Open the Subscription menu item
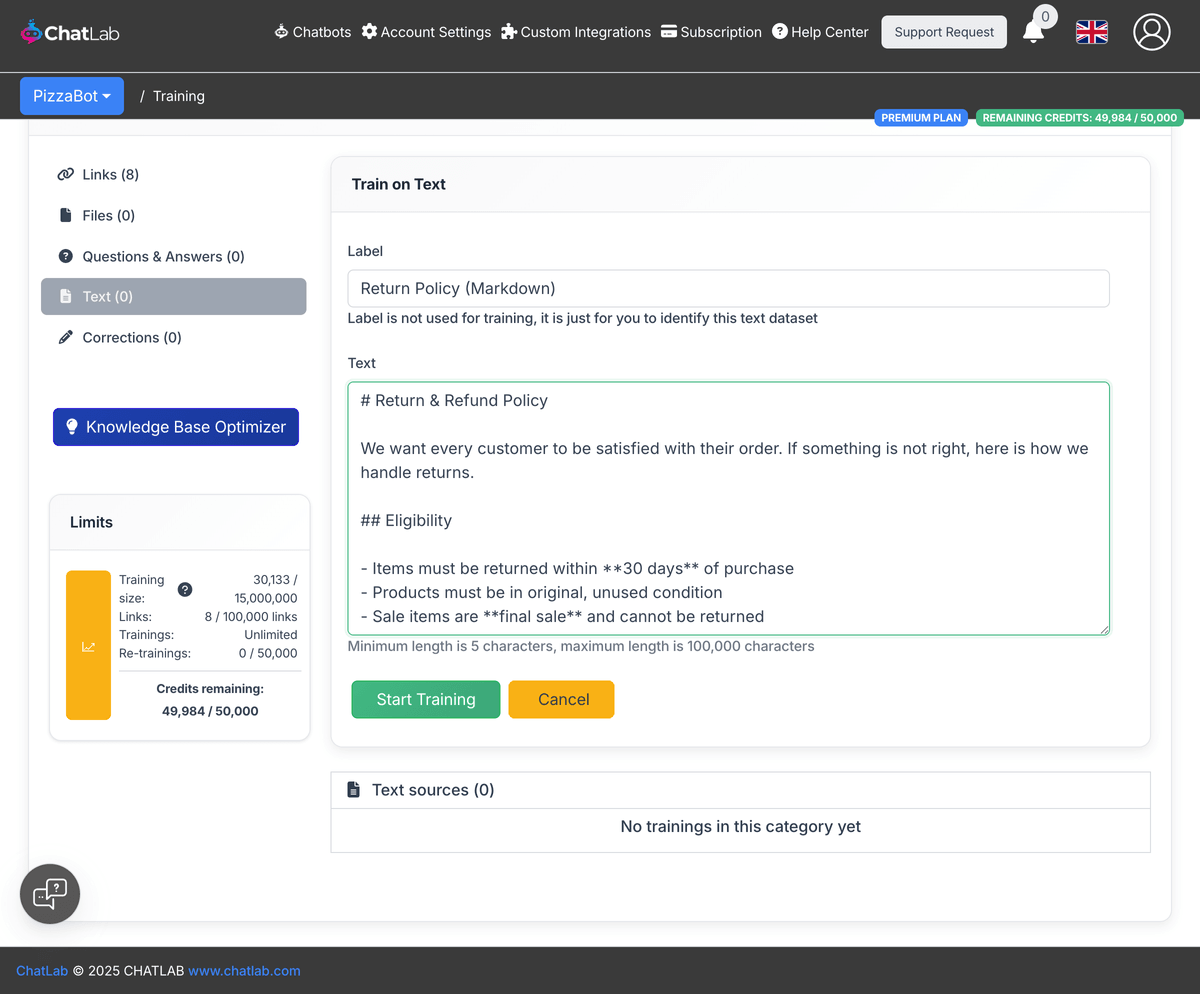This screenshot has height=994, width=1200. pos(711,32)
